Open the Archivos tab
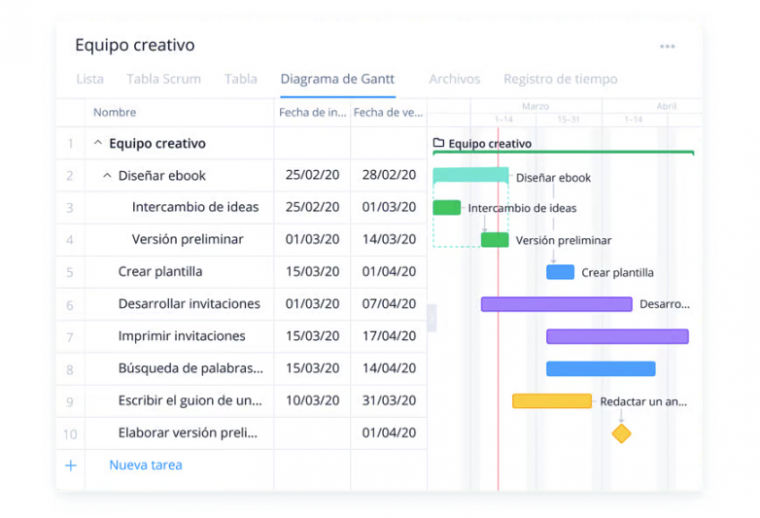This screenshot has width=760, height=518. pos(454,79)
